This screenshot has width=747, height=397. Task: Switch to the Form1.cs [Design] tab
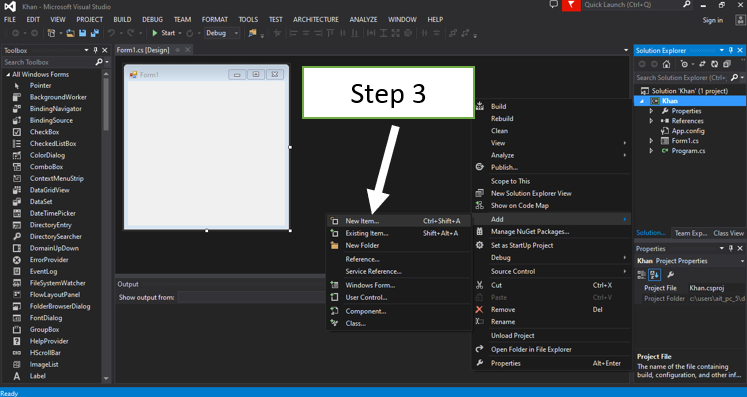tap(143, 50)
